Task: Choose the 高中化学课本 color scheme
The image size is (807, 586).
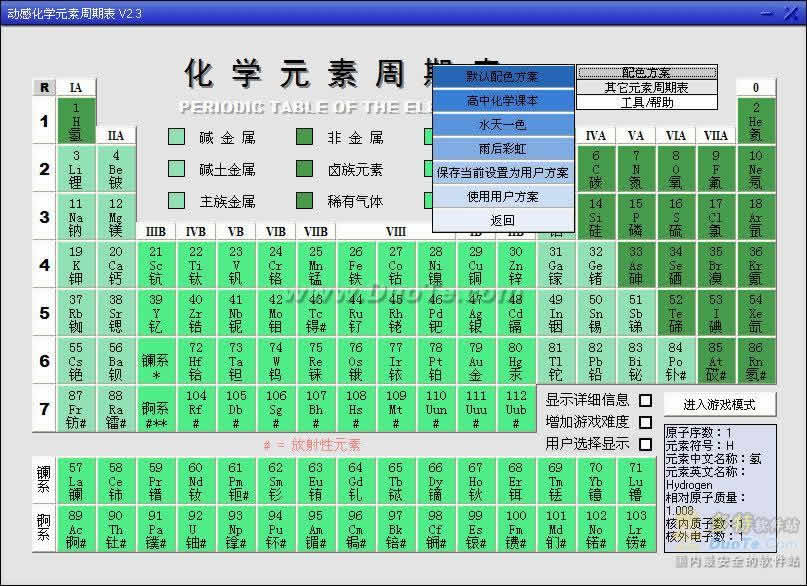Action: [x=503, y=101]
